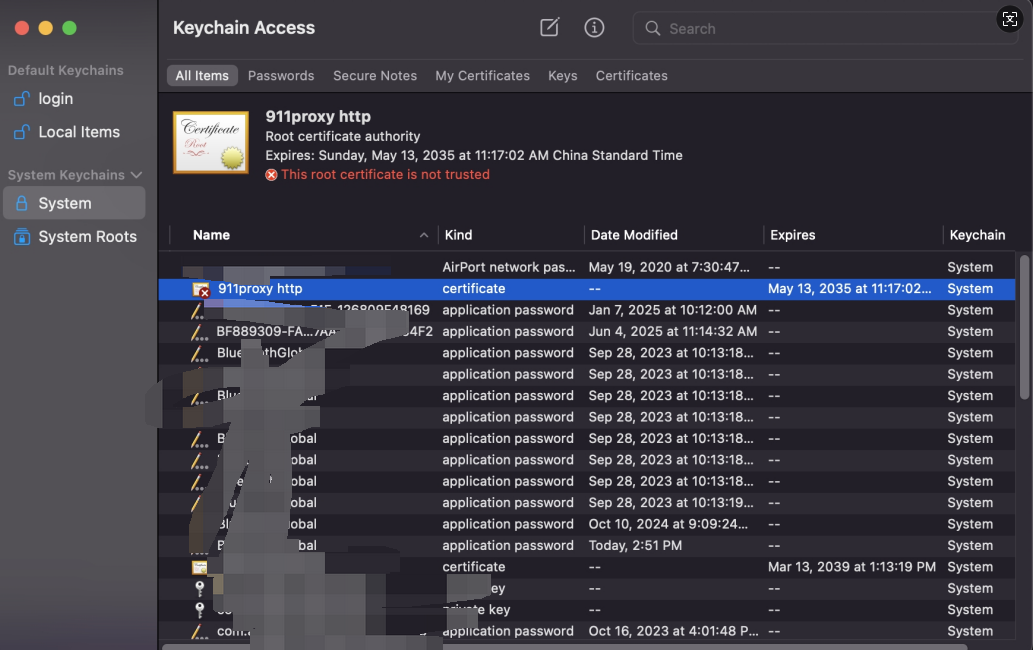Click the 'Oct 10, 2024 at 9:09:24...' date cell
1033x650 pixels.
(668, 524)
